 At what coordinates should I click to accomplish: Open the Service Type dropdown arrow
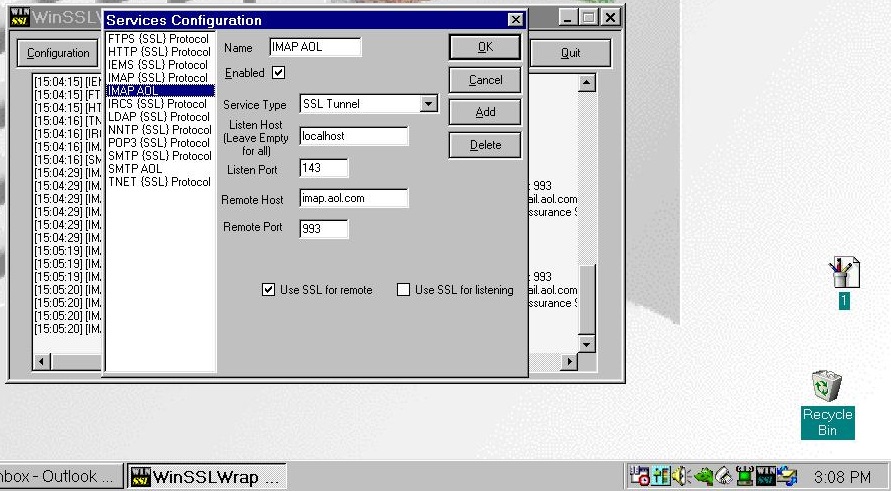[429, 103]
